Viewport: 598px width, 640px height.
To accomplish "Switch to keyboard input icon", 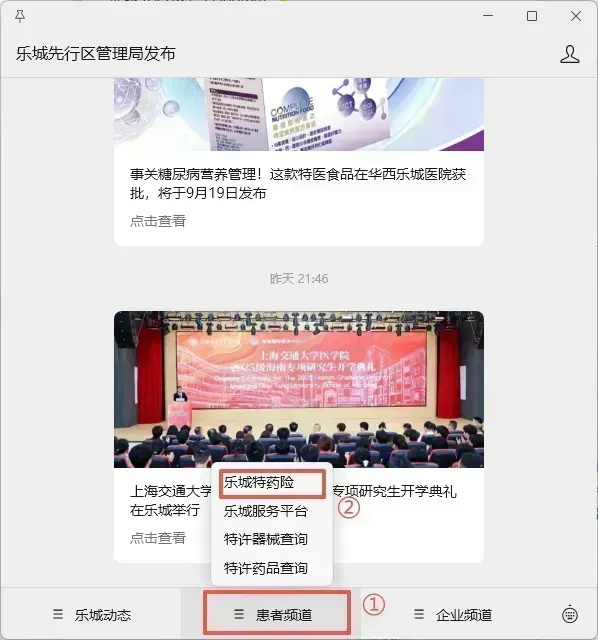I will (x=570, y=615).
